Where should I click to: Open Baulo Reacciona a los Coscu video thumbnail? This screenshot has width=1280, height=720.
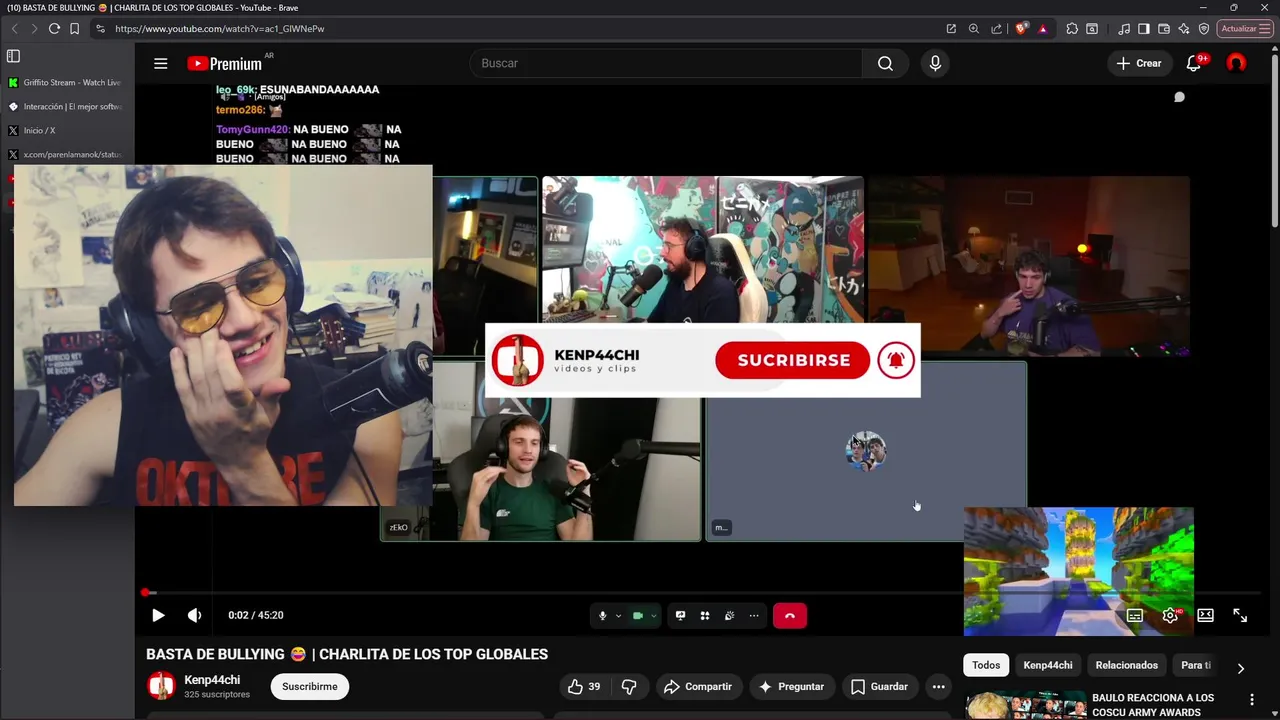[1025, 705]
